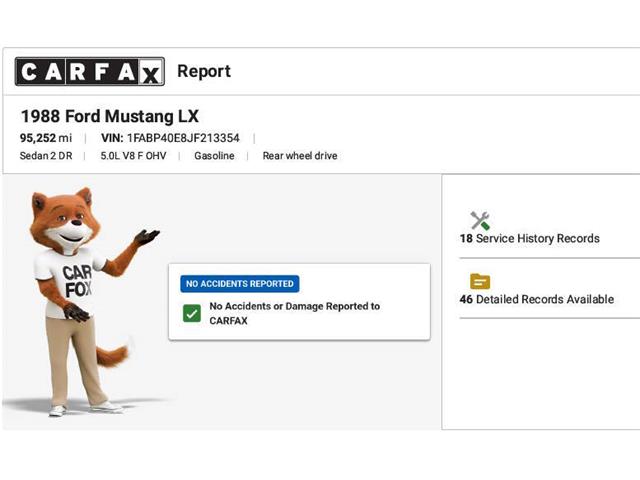Click the Rear wheel drive text

click(300, 156)
